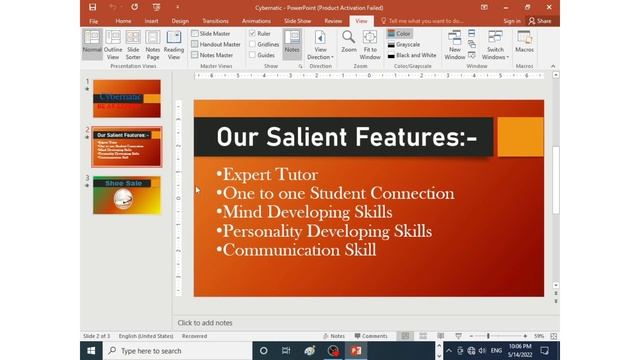This screenshot has height=360, width=640.
Task: Enable the Gridlines checkbox
Action: tap(252, 44)
